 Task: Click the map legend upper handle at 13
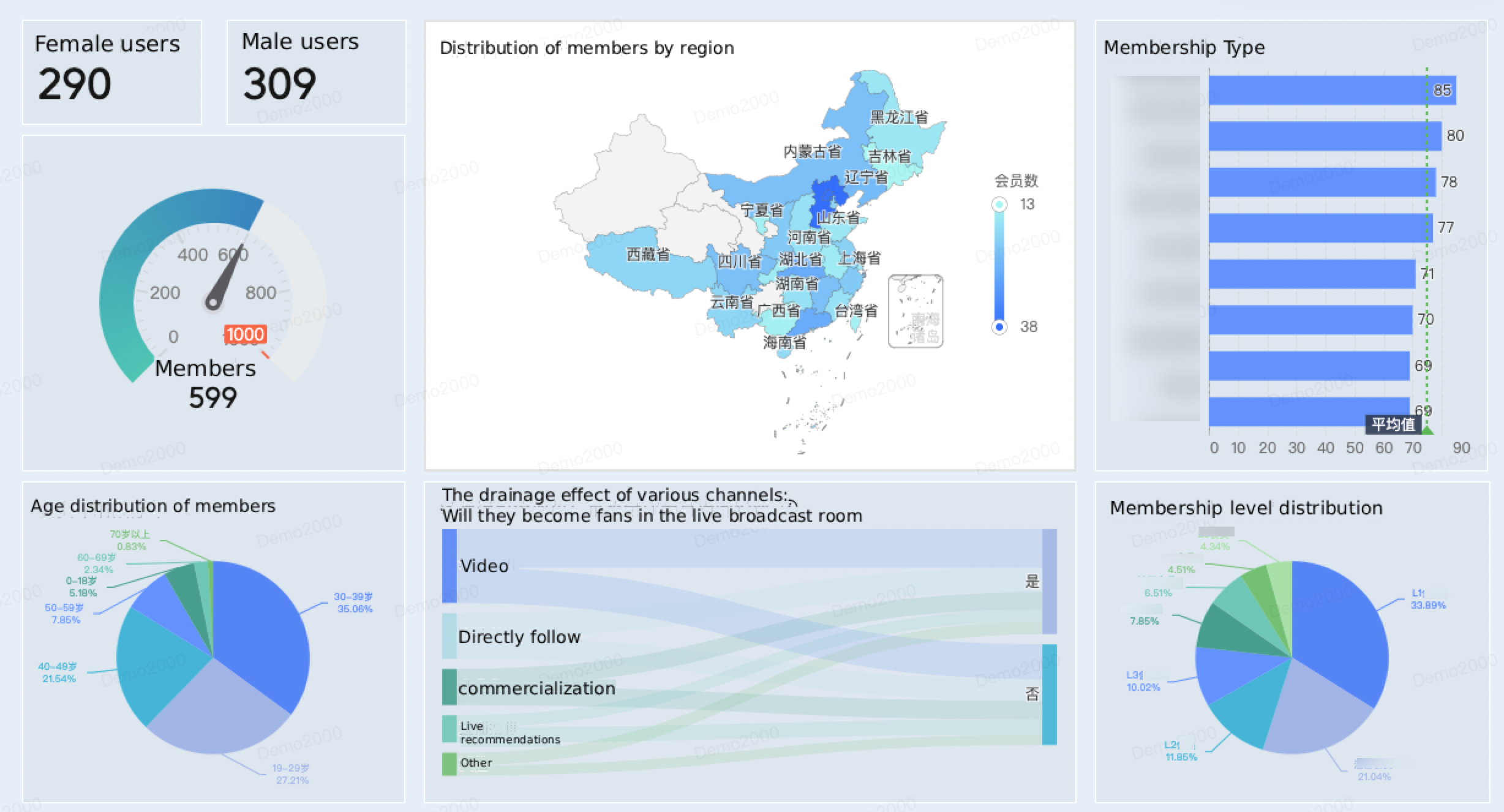pyautogui.click(x=999, y=204)
